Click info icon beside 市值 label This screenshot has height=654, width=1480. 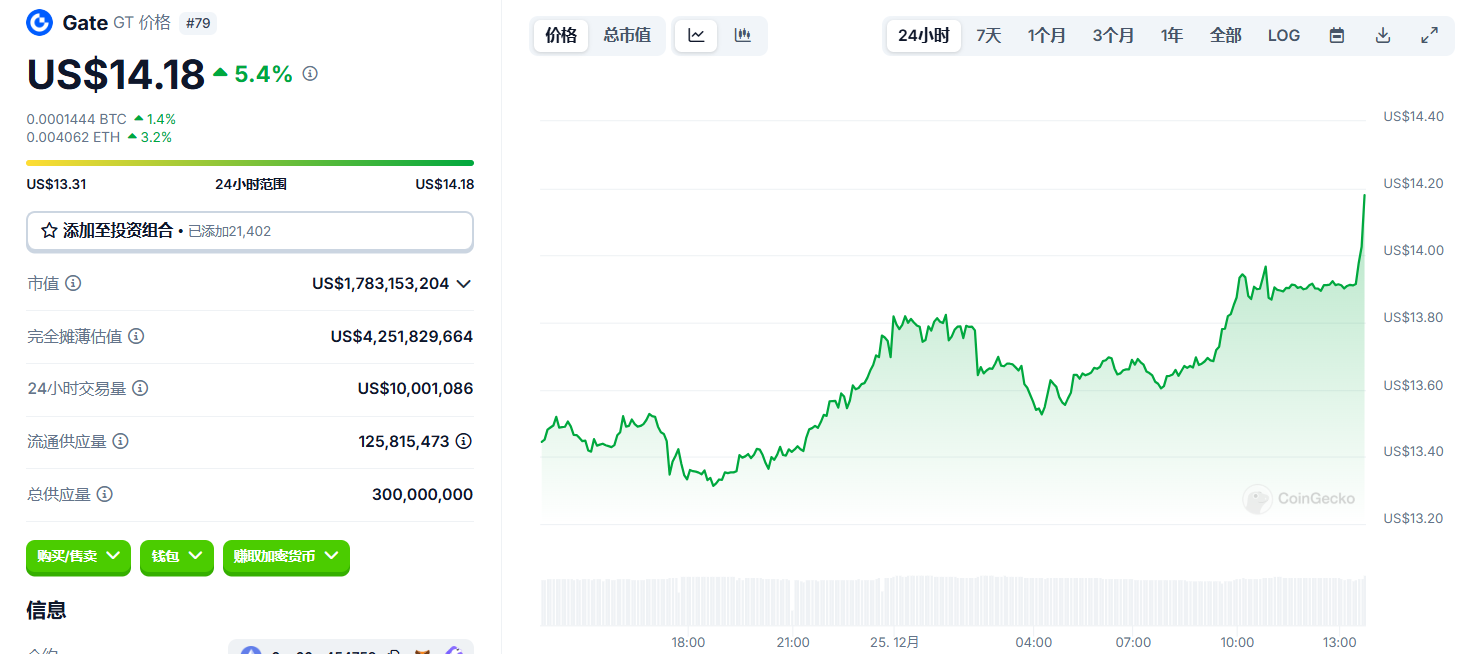pos(73,283)
